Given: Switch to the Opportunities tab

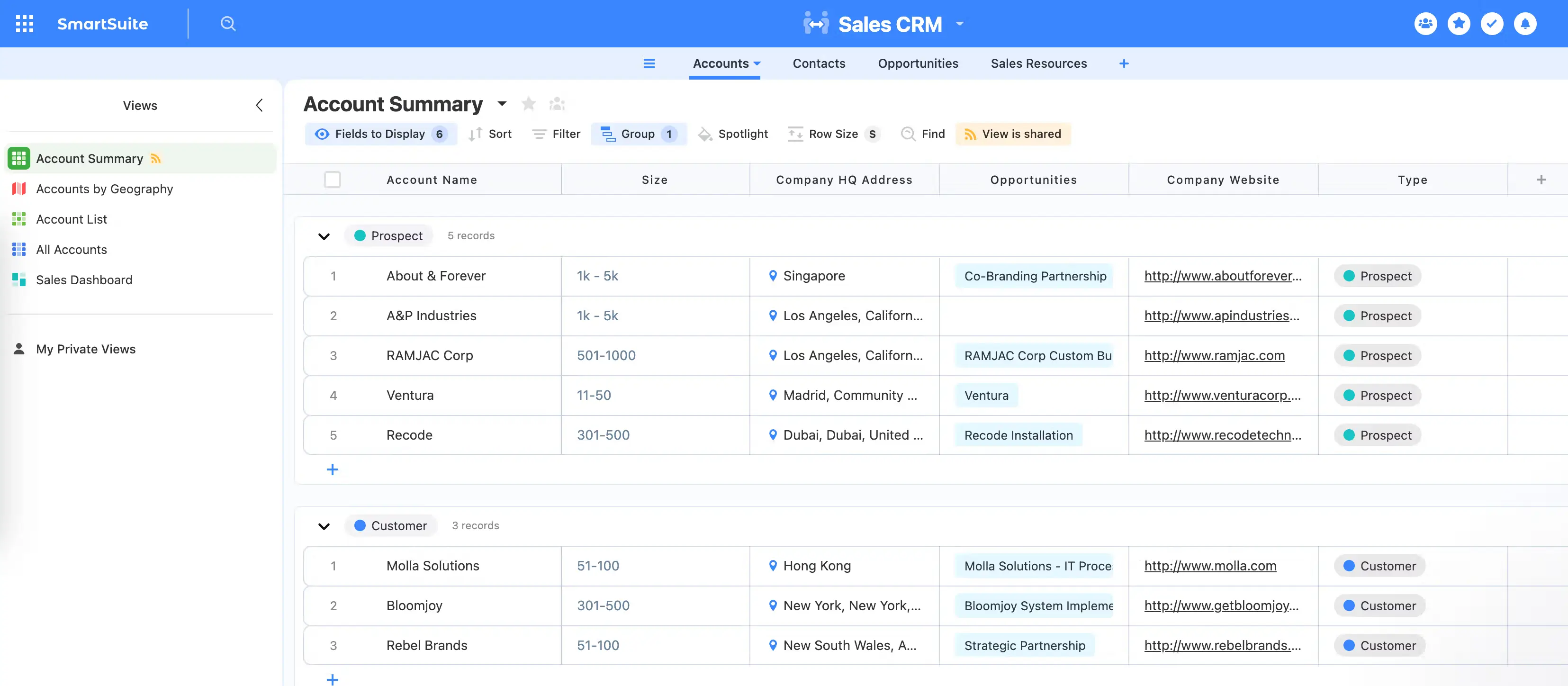Looking at the screenshot, I should click(917, 63).
